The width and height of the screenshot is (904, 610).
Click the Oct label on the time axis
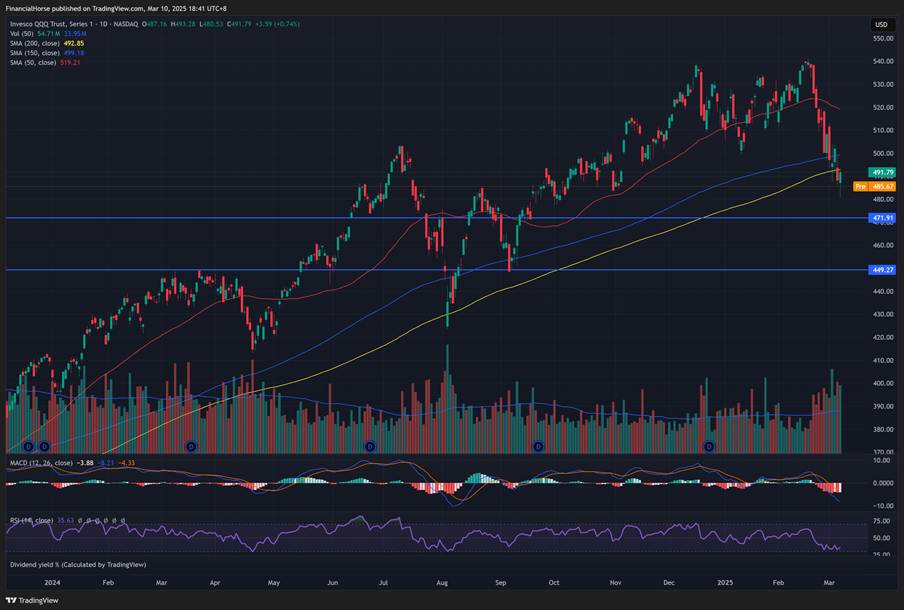pos(554,582)
